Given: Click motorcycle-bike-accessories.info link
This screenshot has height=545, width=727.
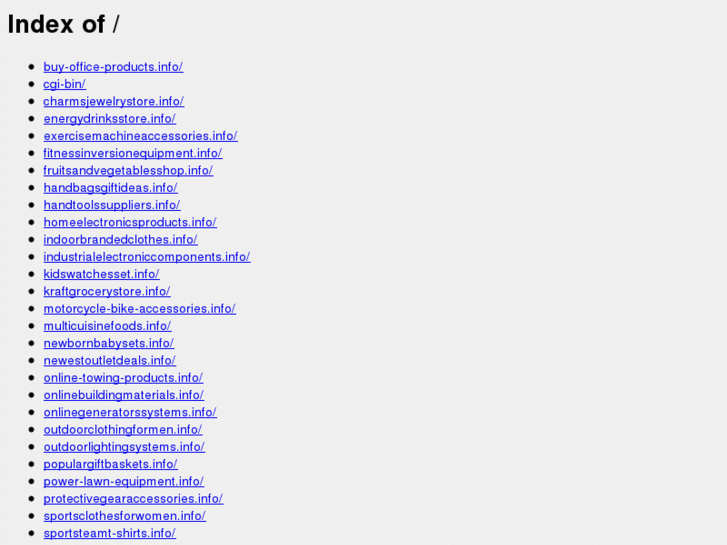Looking at the screenshot, I should pos(140,308).
